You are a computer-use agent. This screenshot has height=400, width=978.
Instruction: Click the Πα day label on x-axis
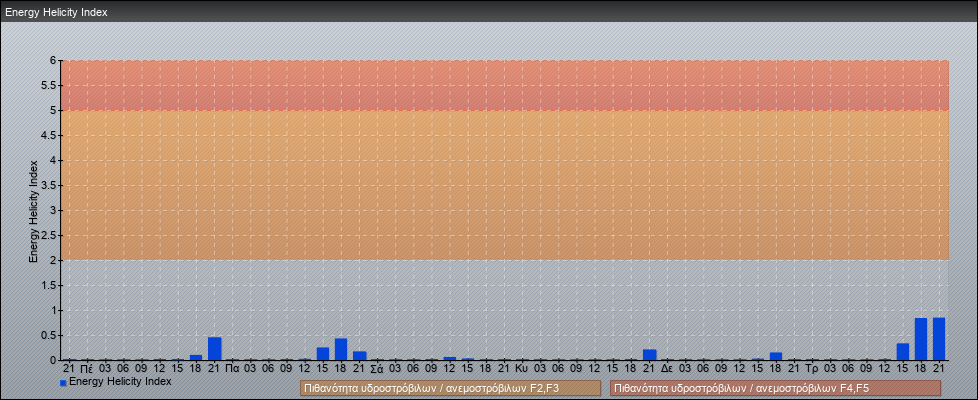[232, 369]
